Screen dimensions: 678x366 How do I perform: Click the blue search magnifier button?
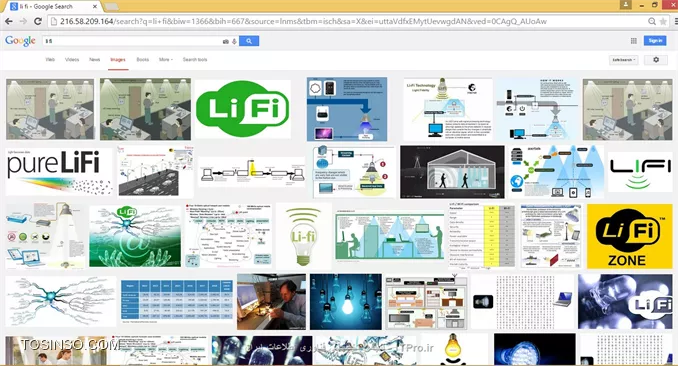pyautogui.click(x=249, y=41)
